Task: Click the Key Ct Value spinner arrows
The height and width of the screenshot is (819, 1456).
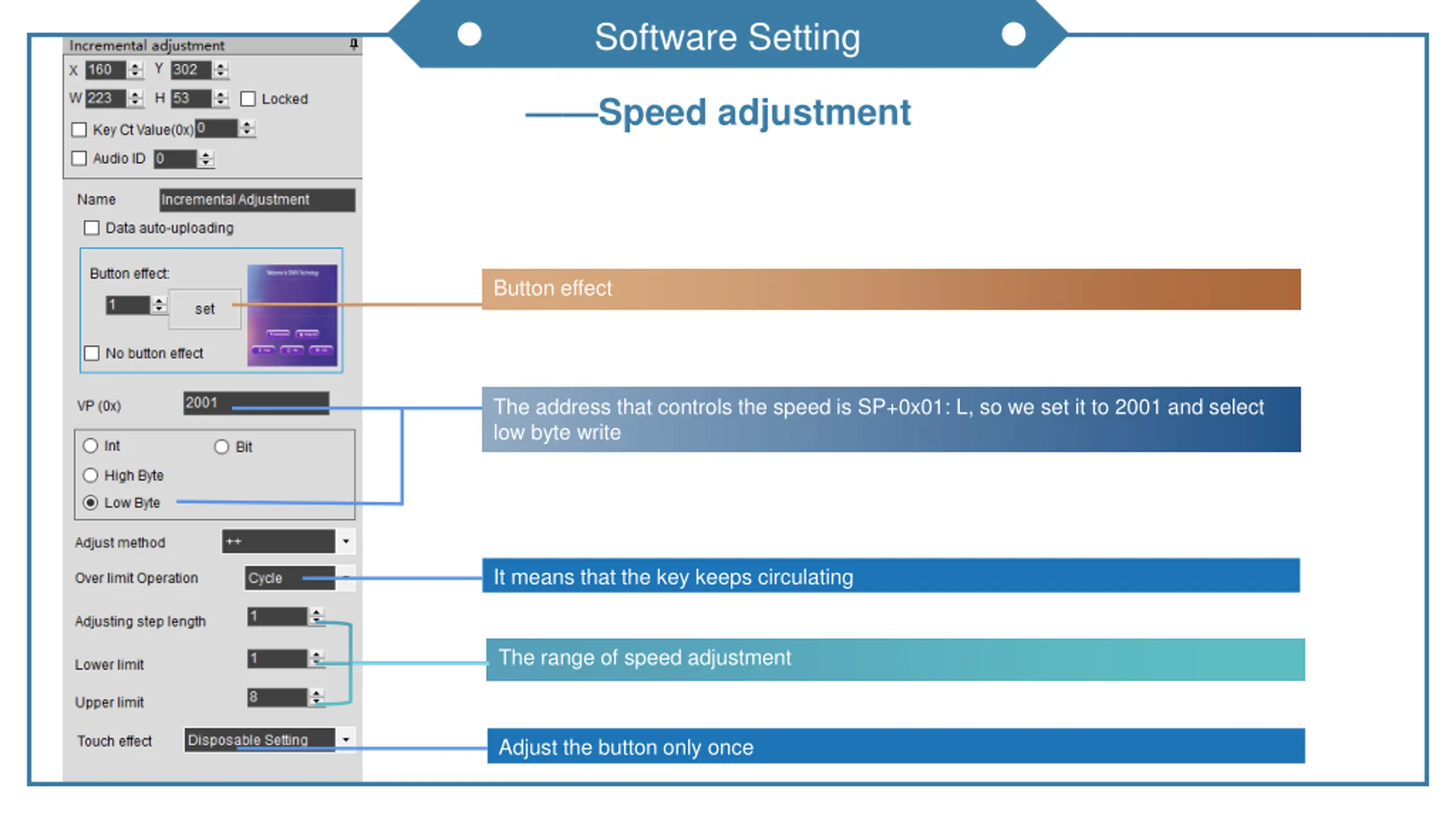Action: coord(247,129)
